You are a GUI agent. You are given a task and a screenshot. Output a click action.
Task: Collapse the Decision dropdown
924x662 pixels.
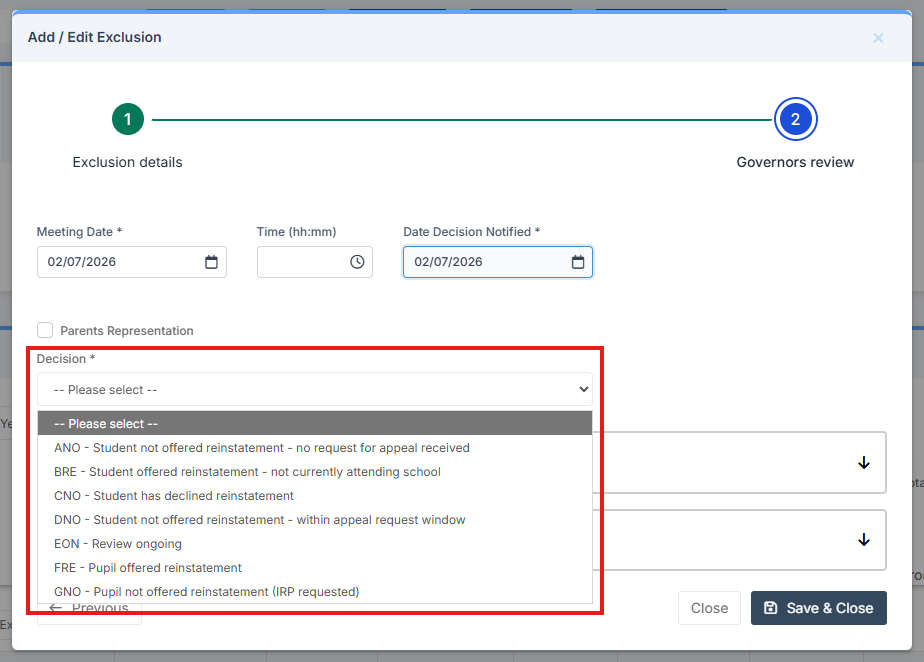(315, 389)
